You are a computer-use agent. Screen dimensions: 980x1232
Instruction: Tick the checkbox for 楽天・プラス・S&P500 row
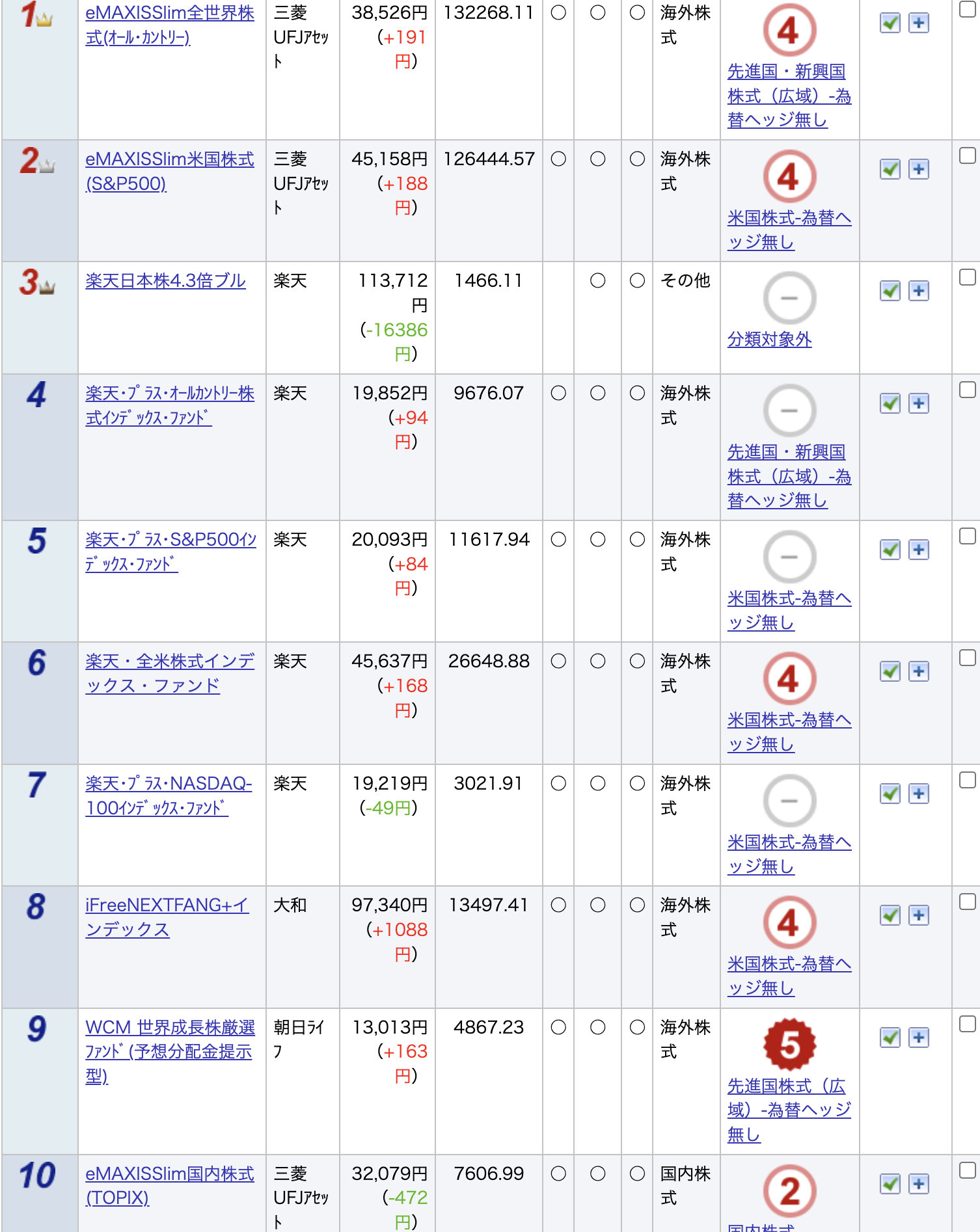pos(968,536)
